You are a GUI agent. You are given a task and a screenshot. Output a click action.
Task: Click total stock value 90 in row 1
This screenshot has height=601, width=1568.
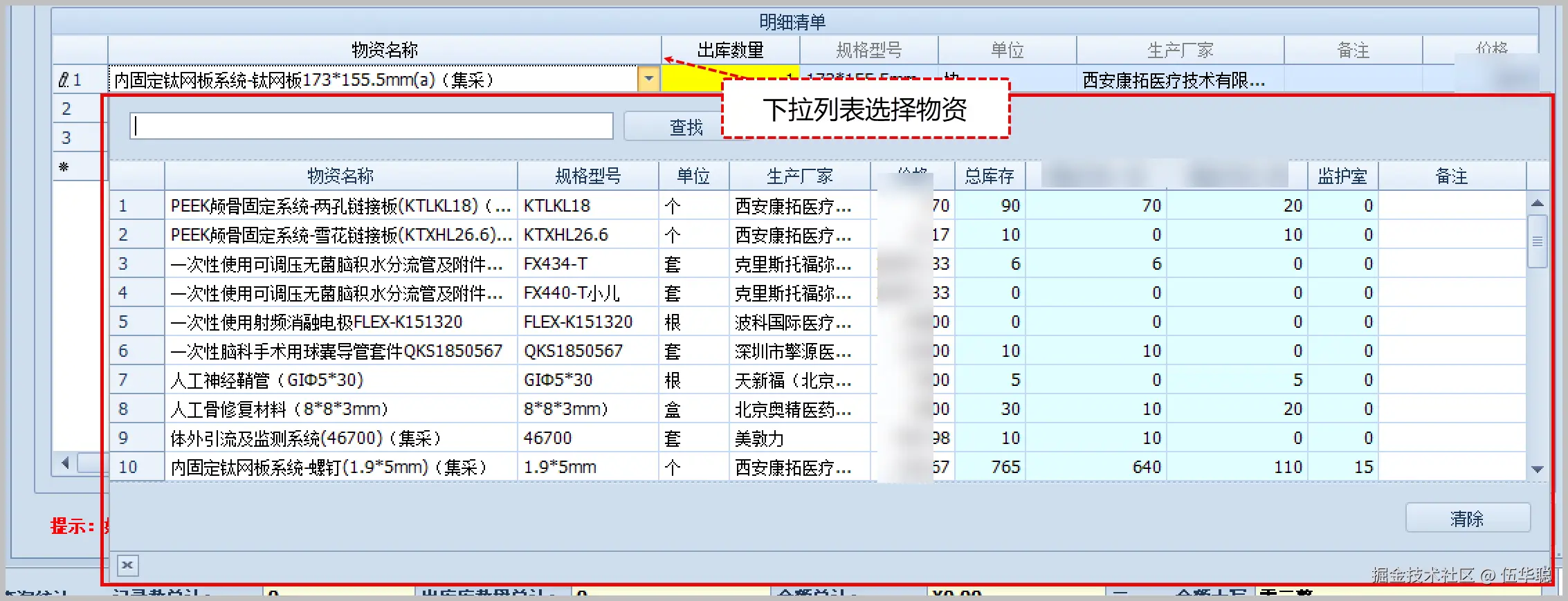tap(990, 205)
